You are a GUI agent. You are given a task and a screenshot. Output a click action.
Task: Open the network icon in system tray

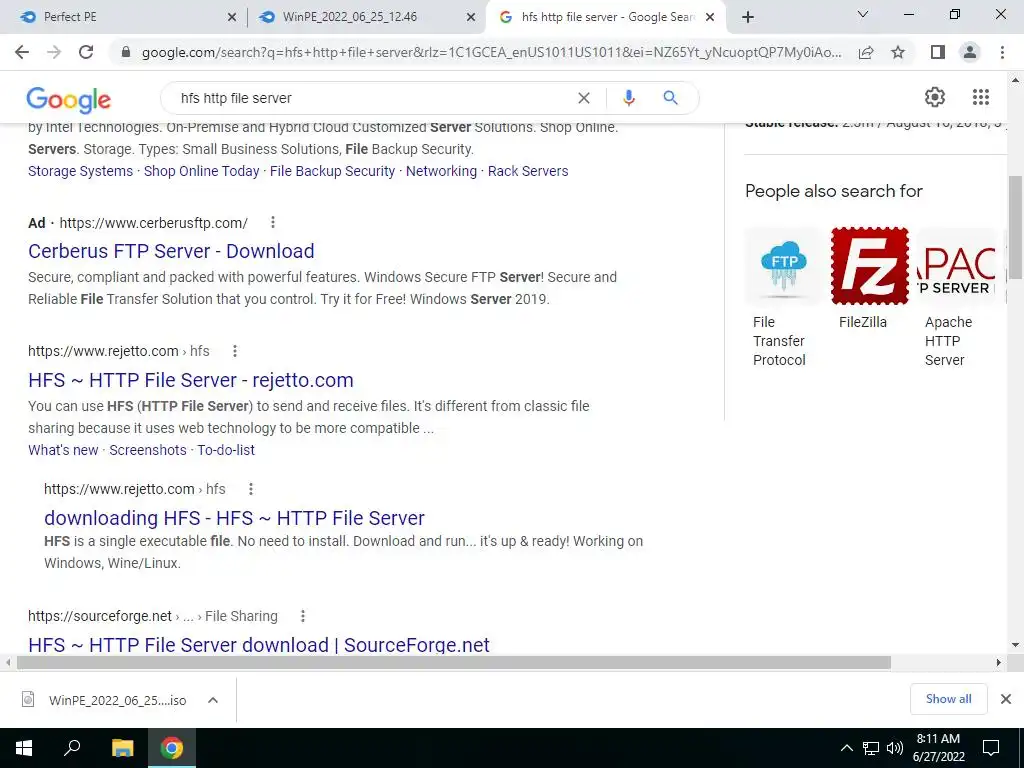click(871, 748)
